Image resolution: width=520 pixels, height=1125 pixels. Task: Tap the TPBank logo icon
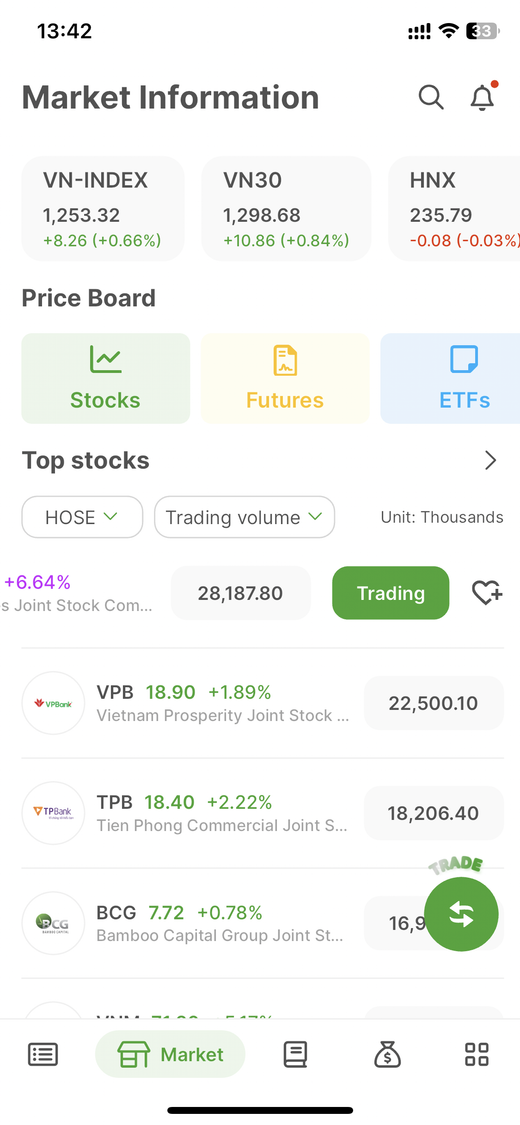click(x=54, y=813)
